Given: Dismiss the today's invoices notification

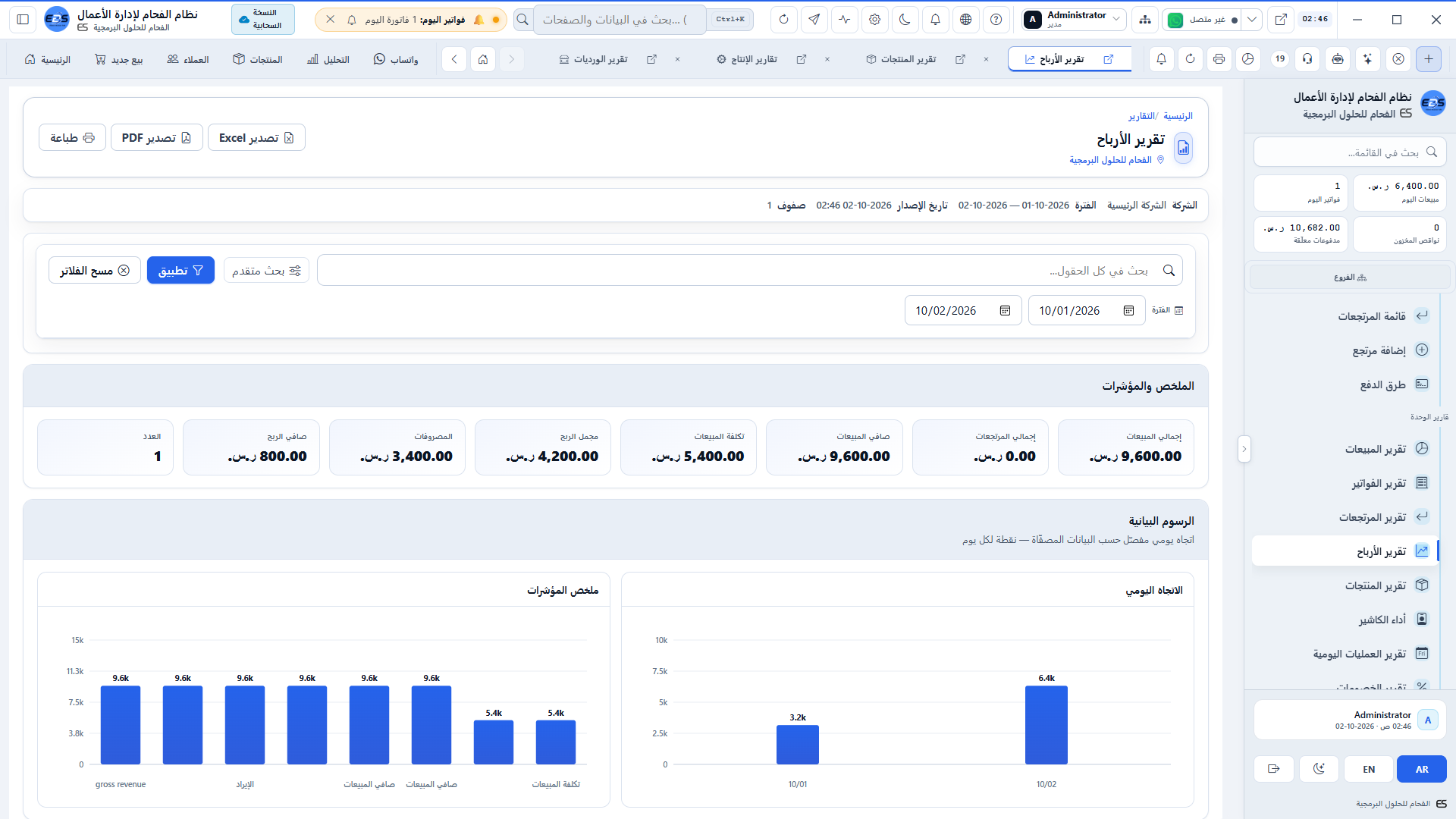Looking at the screenshot, I should [331, 20].
